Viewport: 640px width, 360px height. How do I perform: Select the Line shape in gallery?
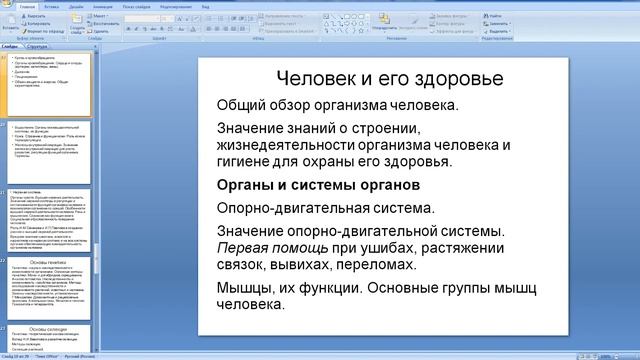[x=333, y=16]
